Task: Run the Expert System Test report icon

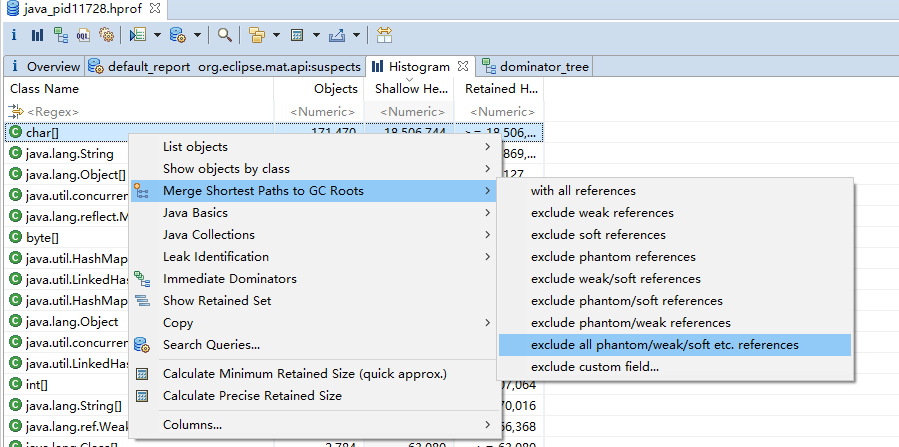Action: click(x=138, y=36)
